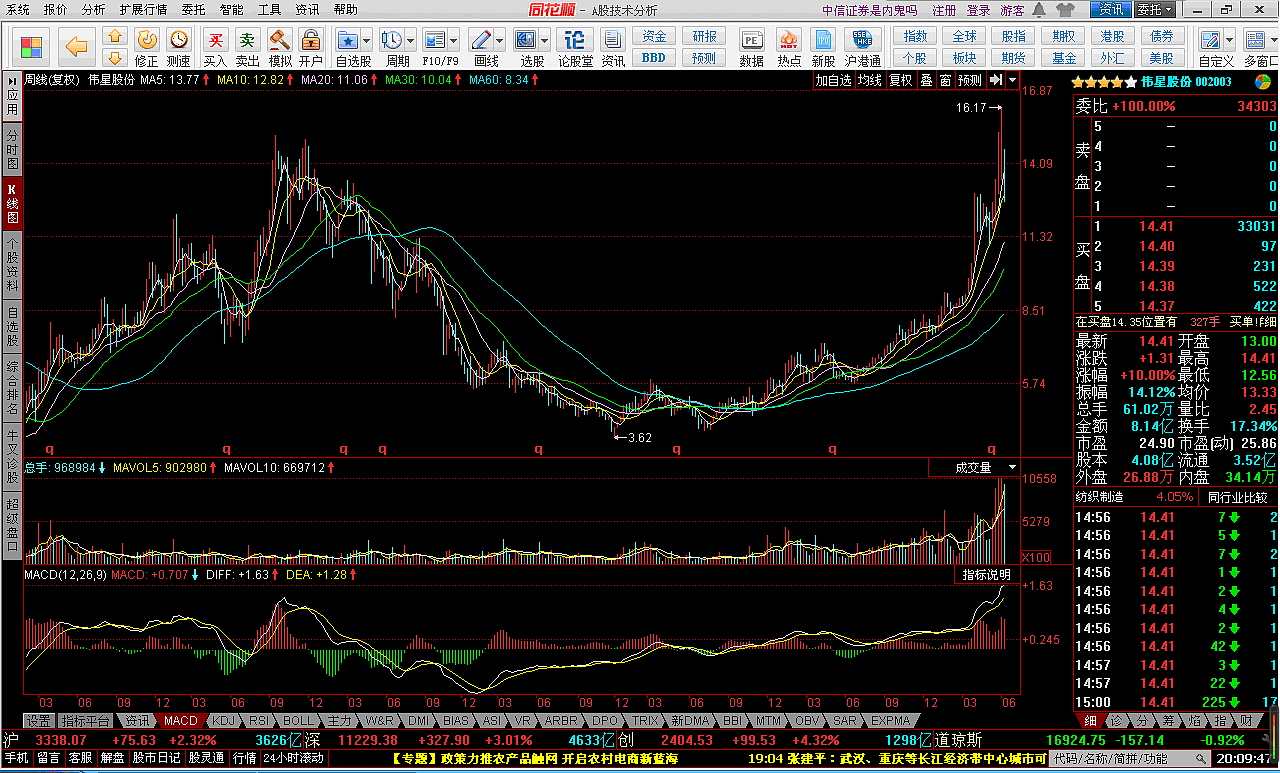Screen dimensions: 1280x773
Task: Click the 卖出 sell icon
Action: [247, 40]
